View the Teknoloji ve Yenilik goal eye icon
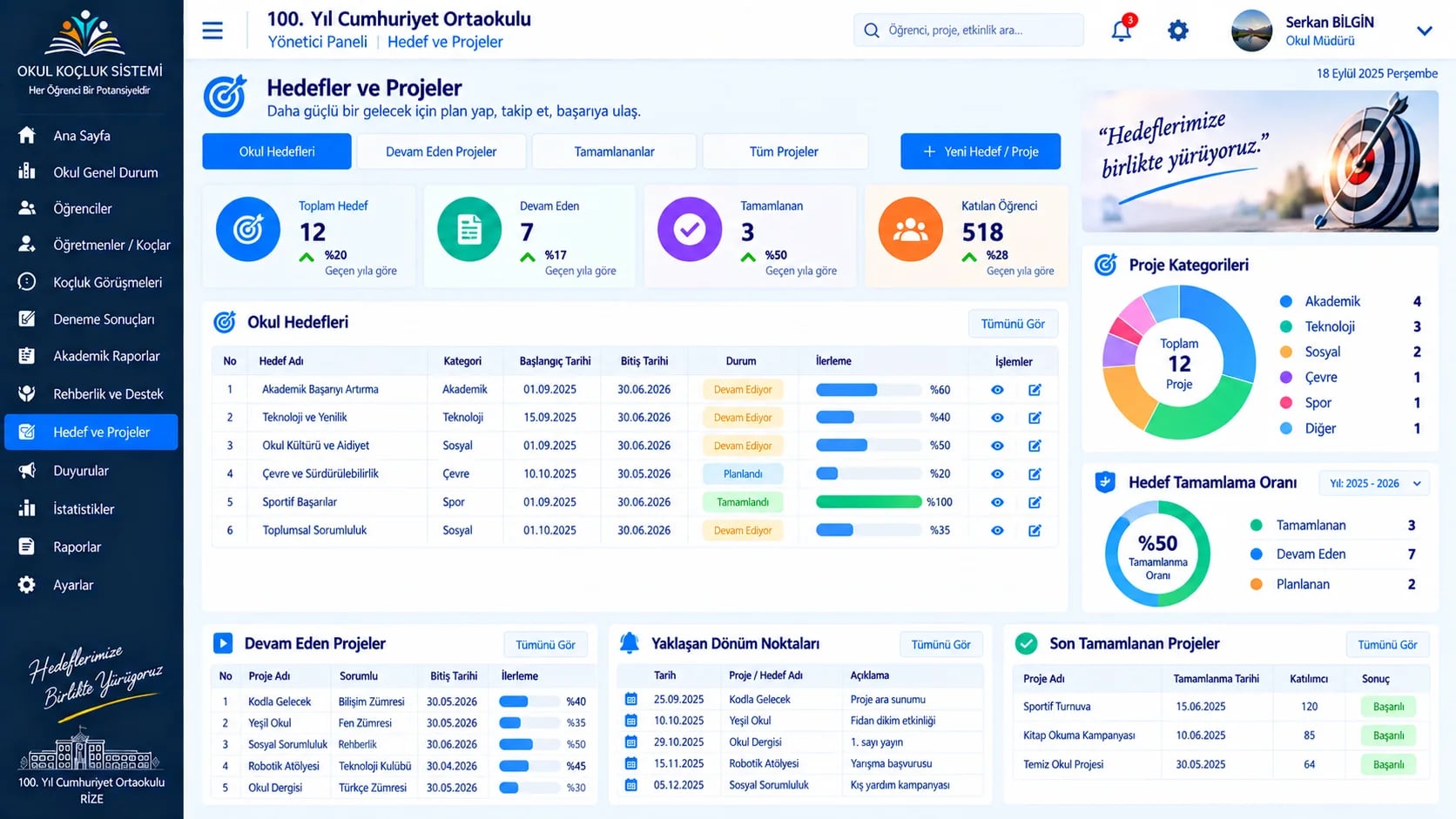The height and width of the screenshot is (819, 1456). (997, 418)
